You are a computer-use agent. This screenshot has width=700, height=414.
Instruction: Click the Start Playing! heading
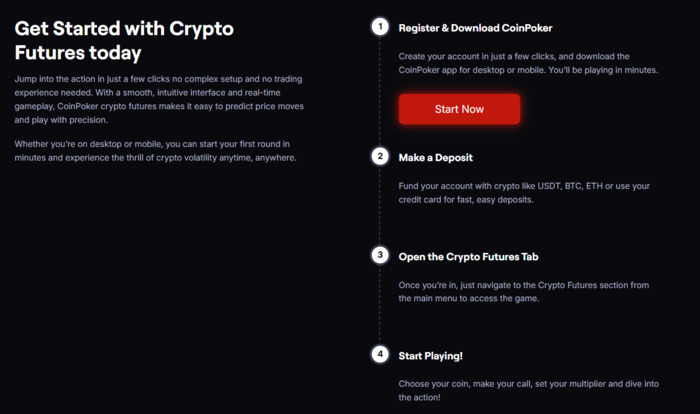[430, 356]
